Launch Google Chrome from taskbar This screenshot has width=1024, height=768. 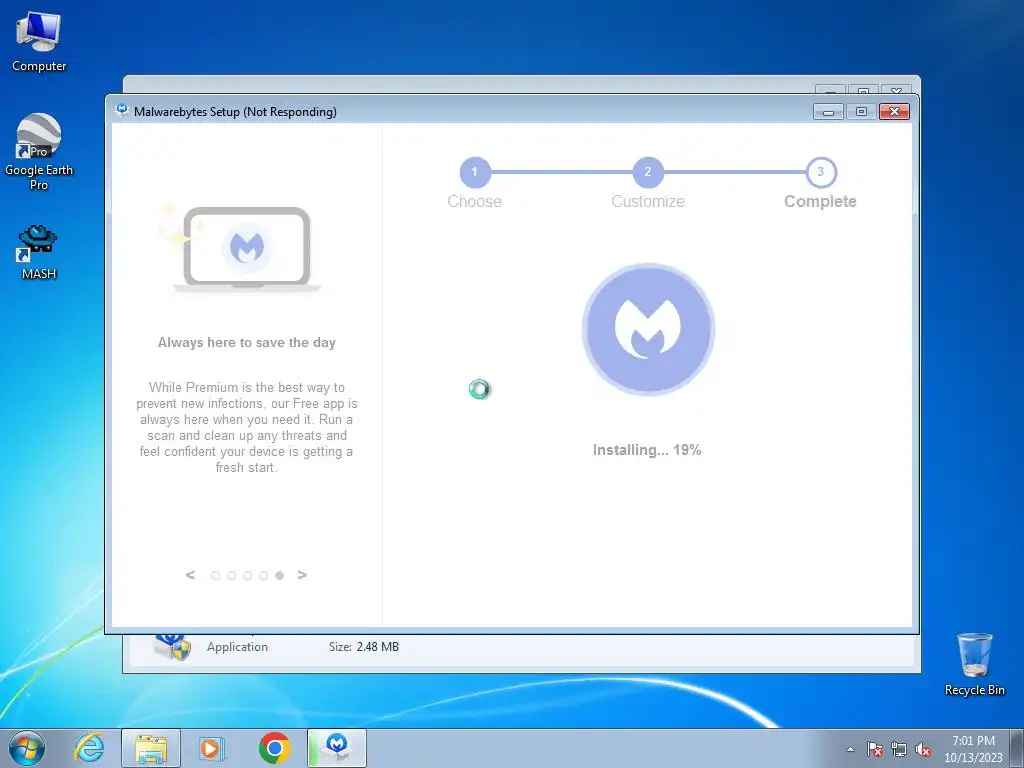[x=274, y=748]
